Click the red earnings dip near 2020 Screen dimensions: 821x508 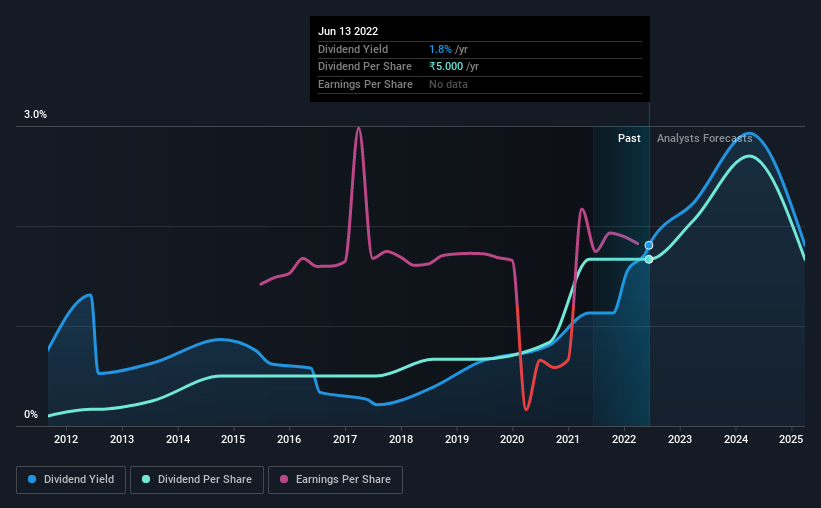point(526,407)
